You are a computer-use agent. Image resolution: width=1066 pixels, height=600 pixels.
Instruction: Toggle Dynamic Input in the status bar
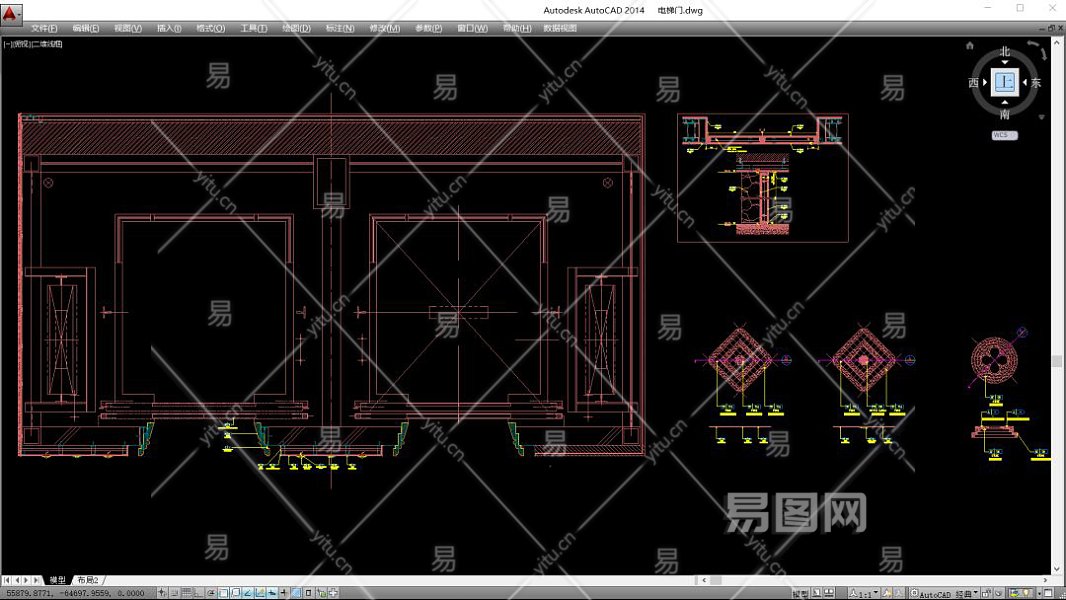pyautogui.click(x=272, y=593)
